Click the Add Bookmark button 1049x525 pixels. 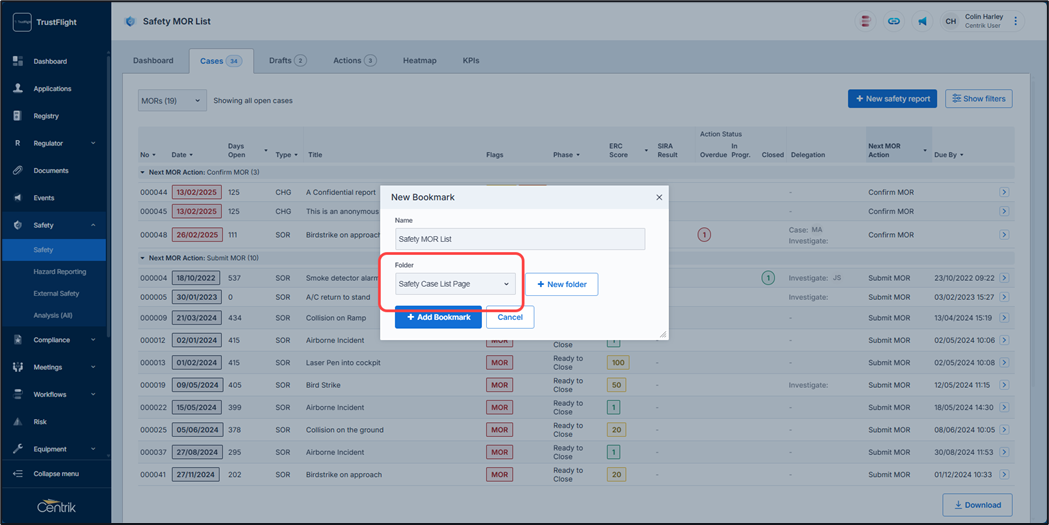click(438, 317)
